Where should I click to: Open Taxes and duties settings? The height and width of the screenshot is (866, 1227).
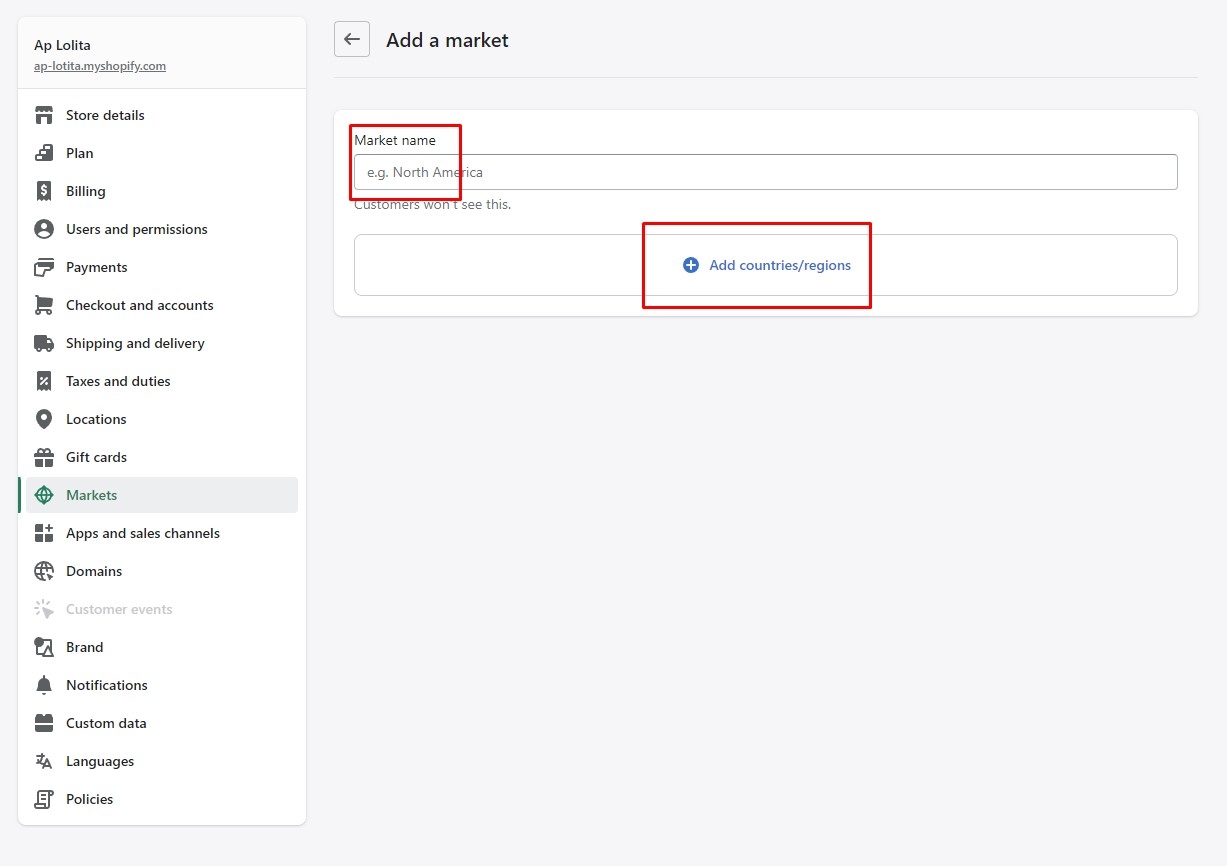[118, 381]
